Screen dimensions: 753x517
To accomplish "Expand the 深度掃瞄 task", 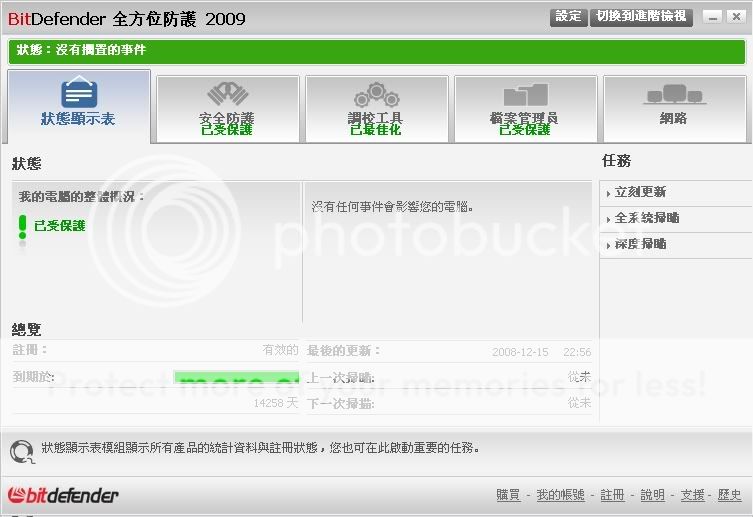I will (x=641, y=244).
